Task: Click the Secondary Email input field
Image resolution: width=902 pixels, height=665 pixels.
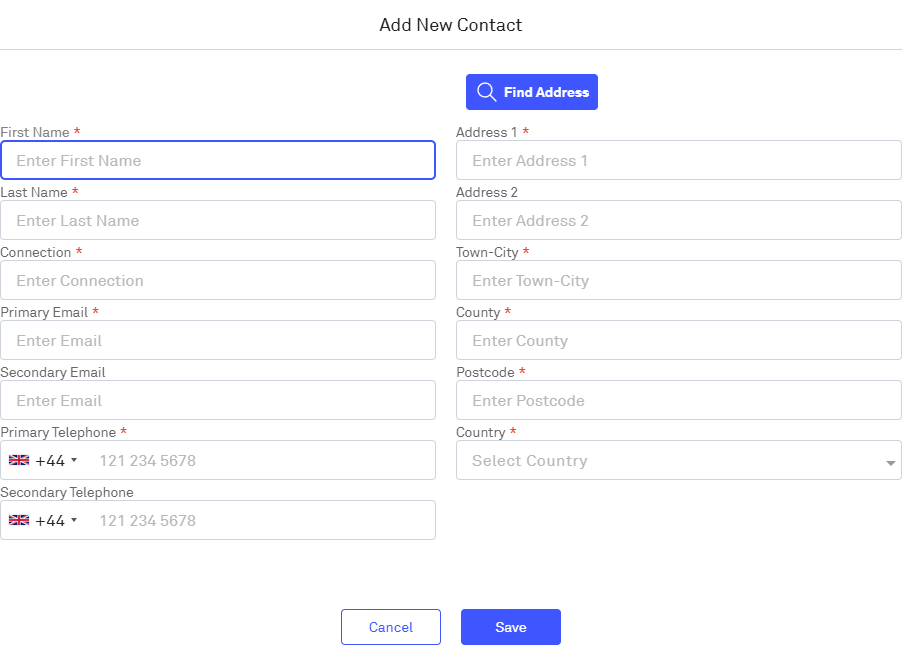Action: (218, 400)
